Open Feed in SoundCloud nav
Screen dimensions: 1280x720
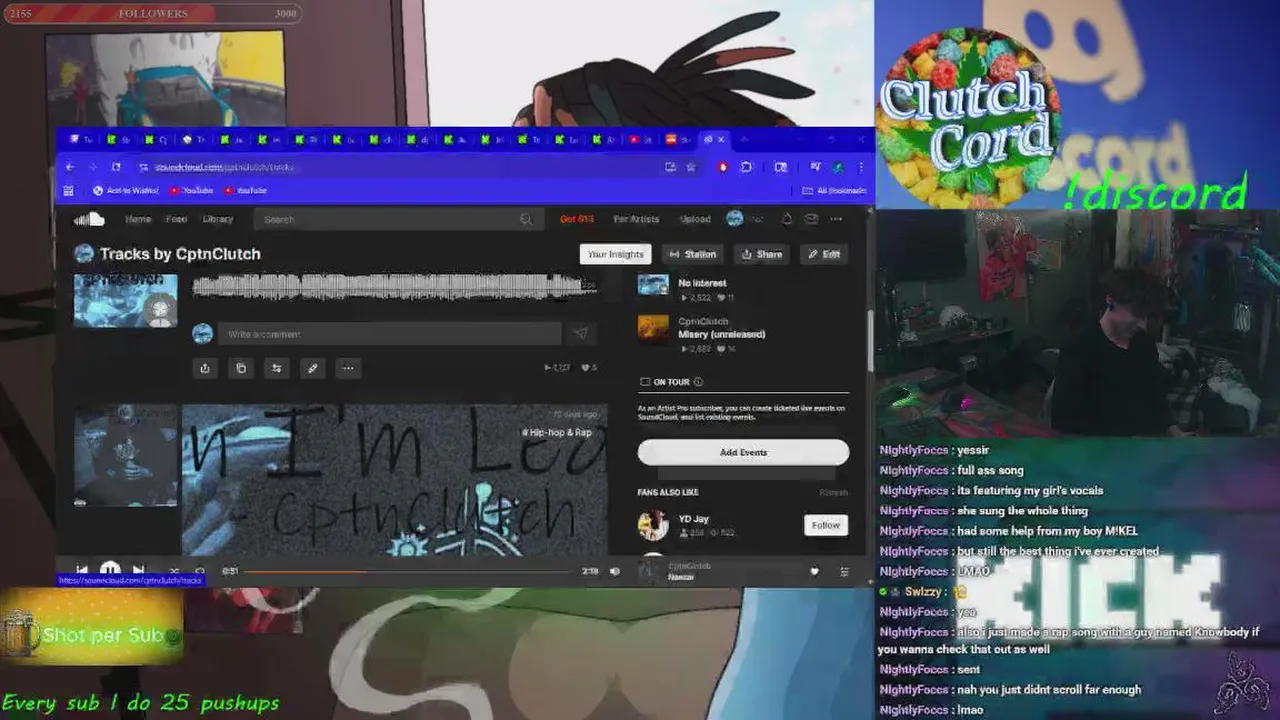177,219
